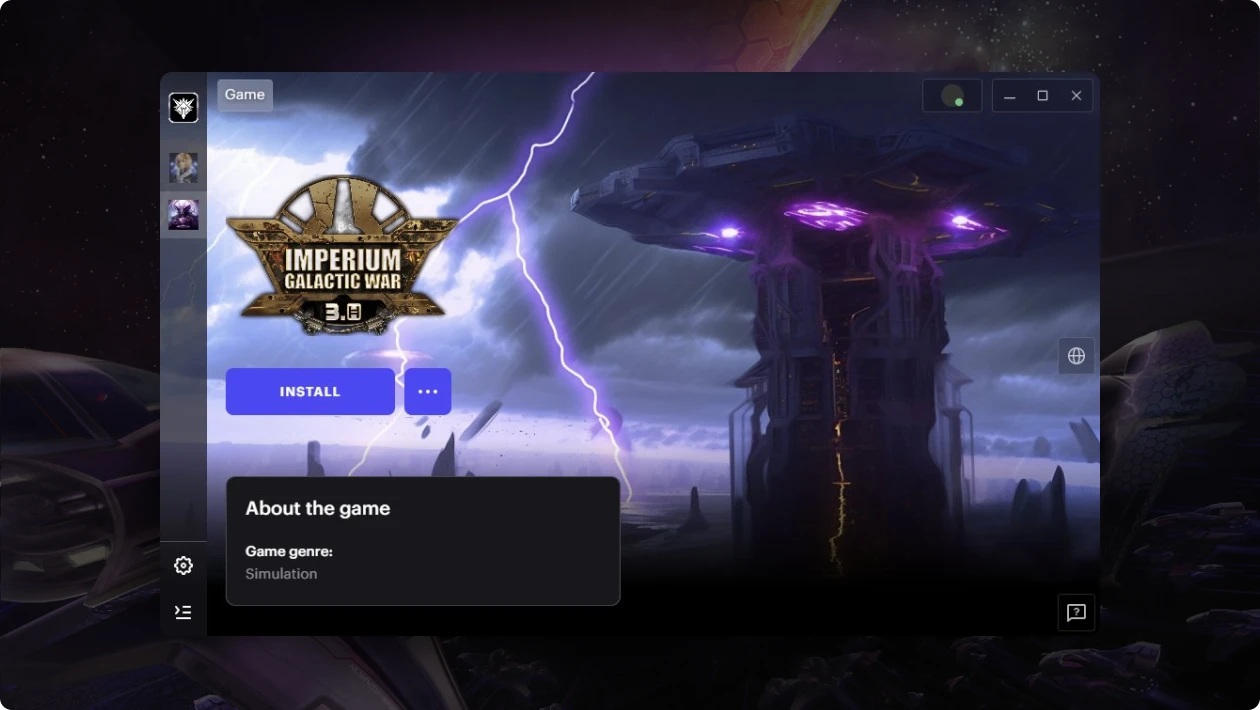Open the globe language selector
1260x710 pixels.
(1077, 356)
